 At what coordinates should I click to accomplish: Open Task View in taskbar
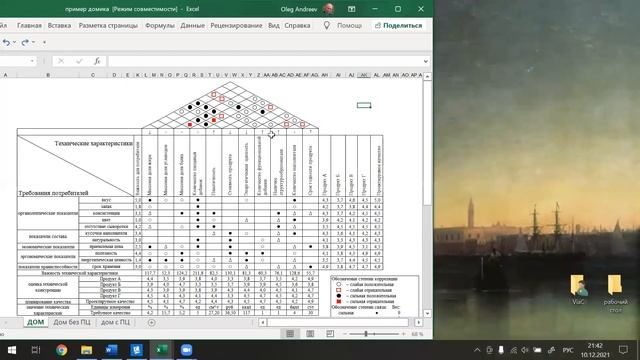click(36, 350)
